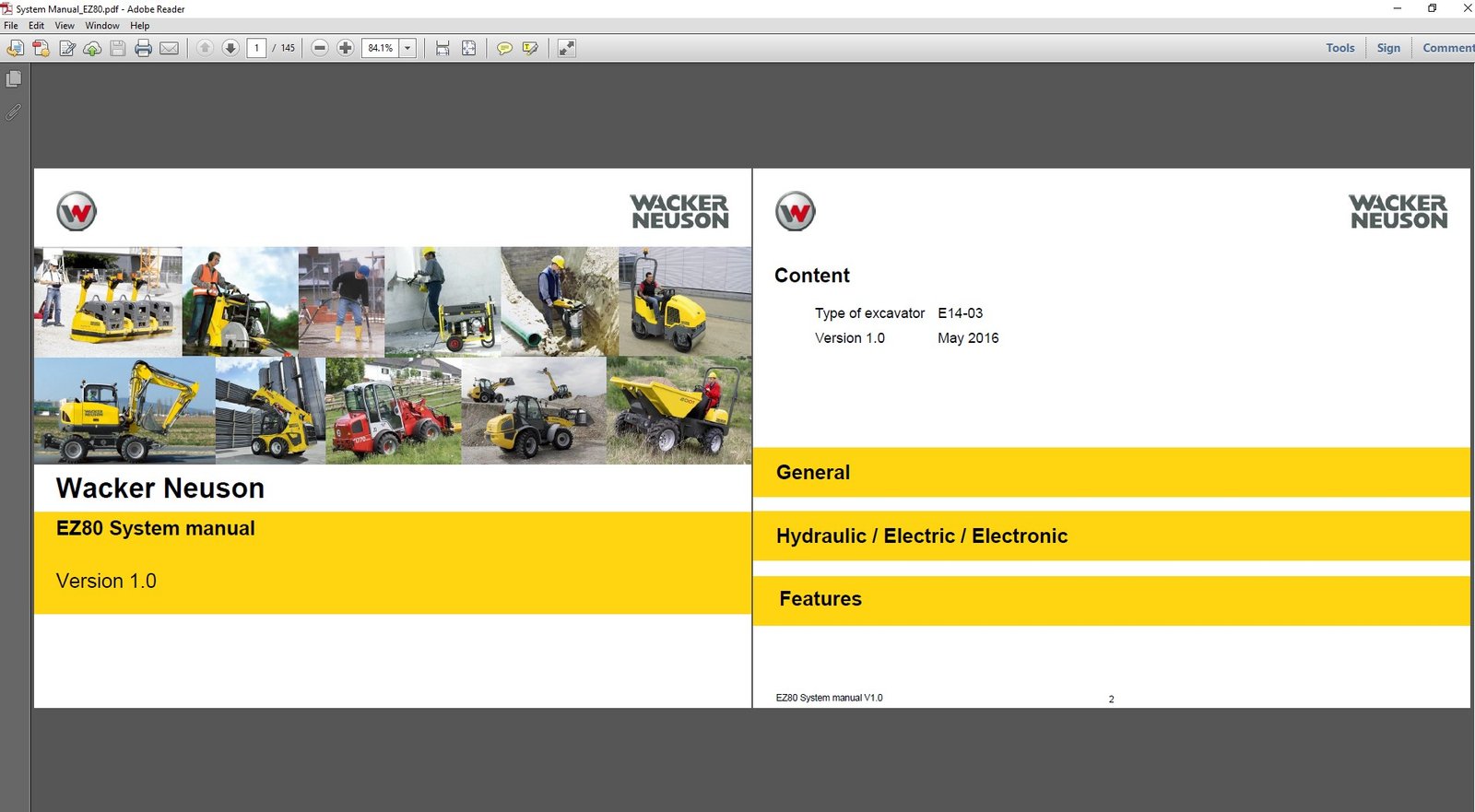The height and width of the screenshot is (812, 1475).
Task: Open the zoom level dropdown arrow
Action: (x=407, y=48)
